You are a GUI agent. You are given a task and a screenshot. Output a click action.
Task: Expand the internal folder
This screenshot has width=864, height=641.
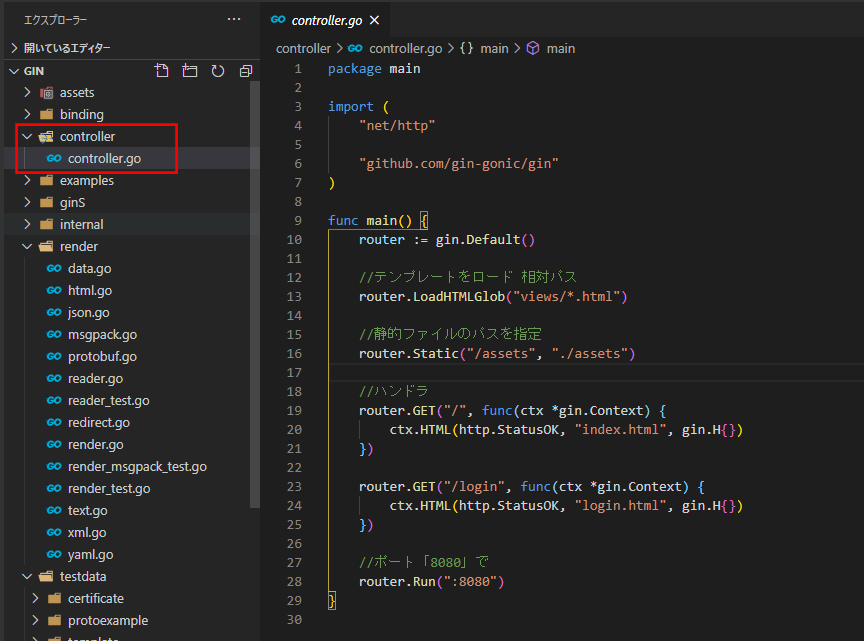click(27, 224)
